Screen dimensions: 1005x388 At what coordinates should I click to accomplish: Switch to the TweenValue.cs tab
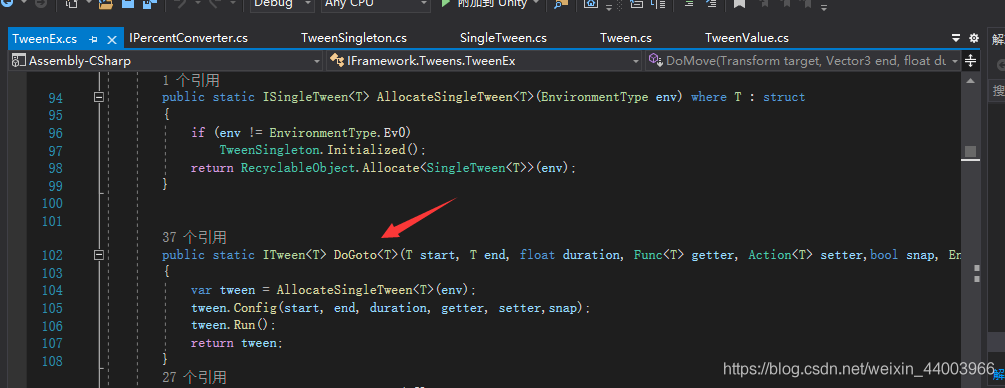tap(747, 38)
